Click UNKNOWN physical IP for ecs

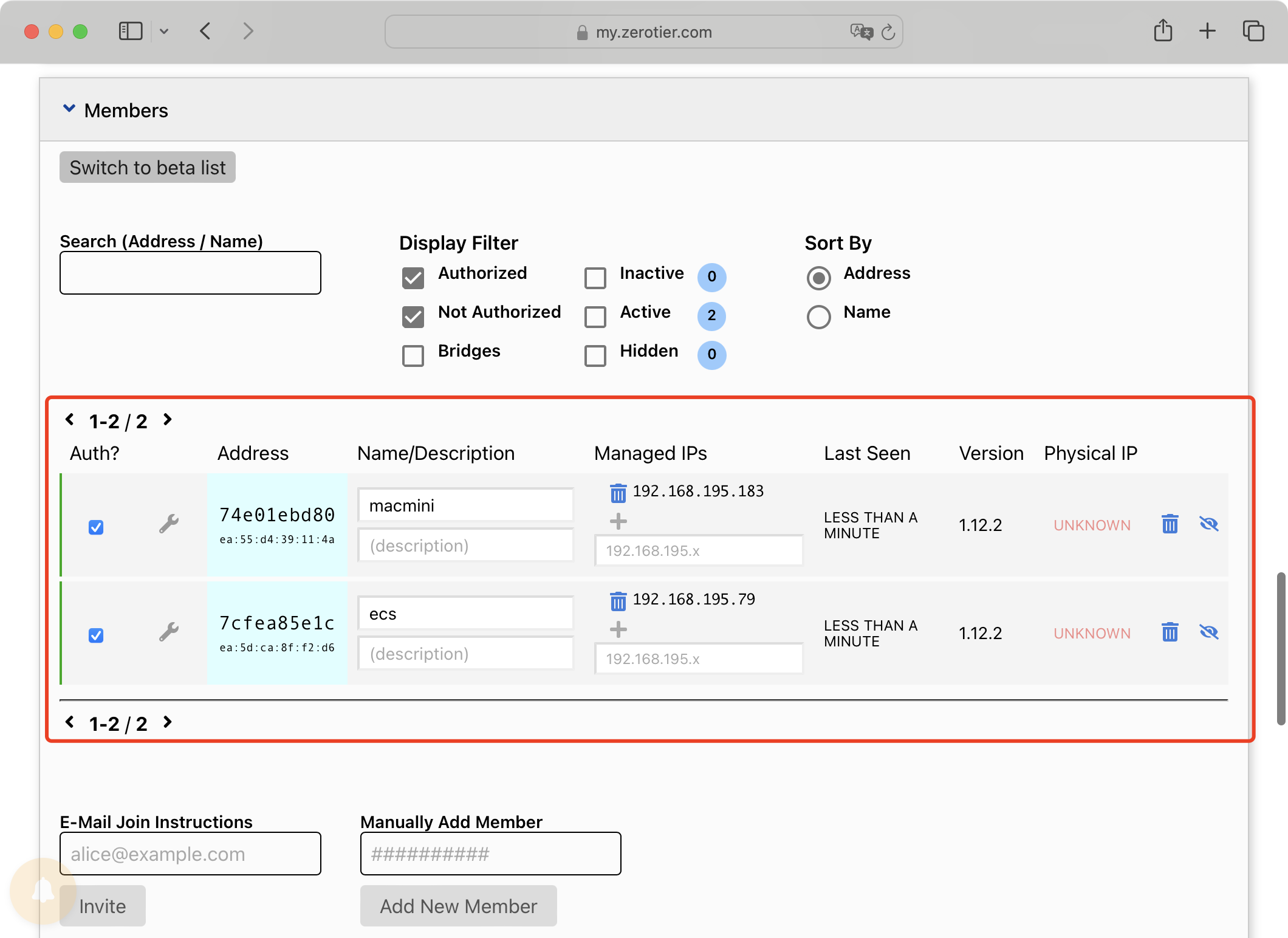[1092, 633]
